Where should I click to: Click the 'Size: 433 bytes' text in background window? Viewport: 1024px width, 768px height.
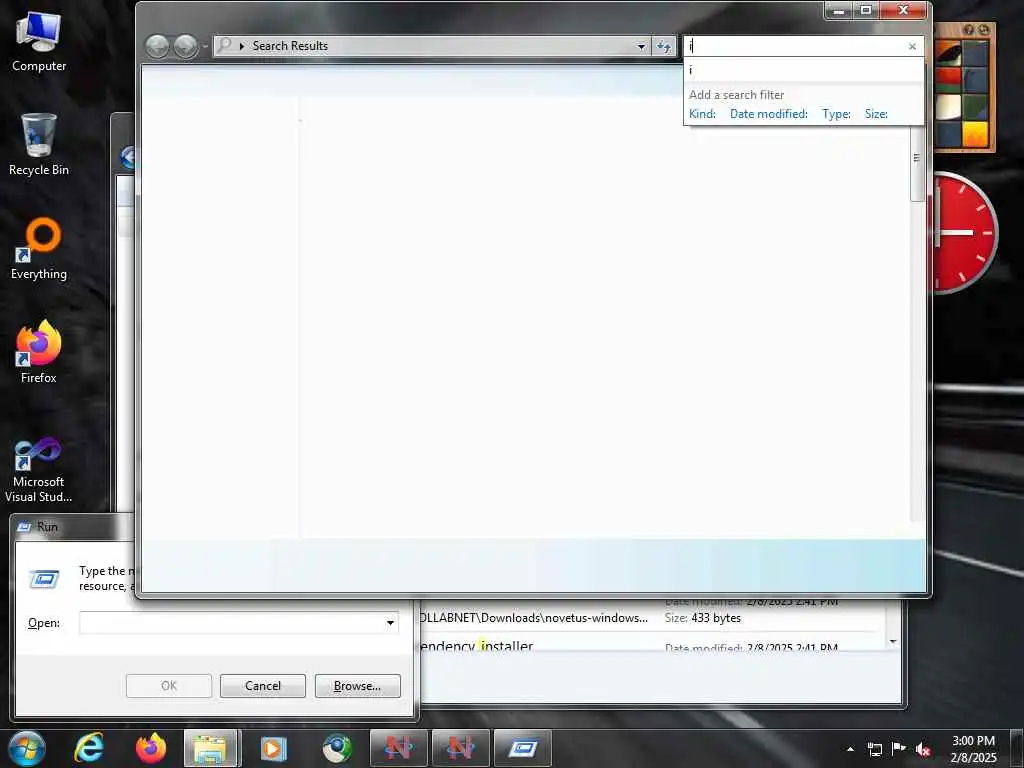703,618
